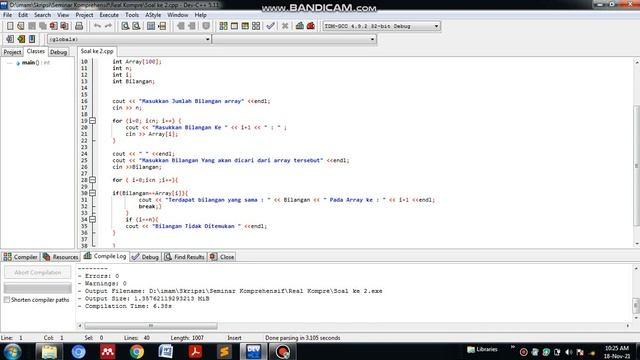640x360 pixels.
Task: Click the Goto Bookmarks icon
Action: (x=32, y=39)
